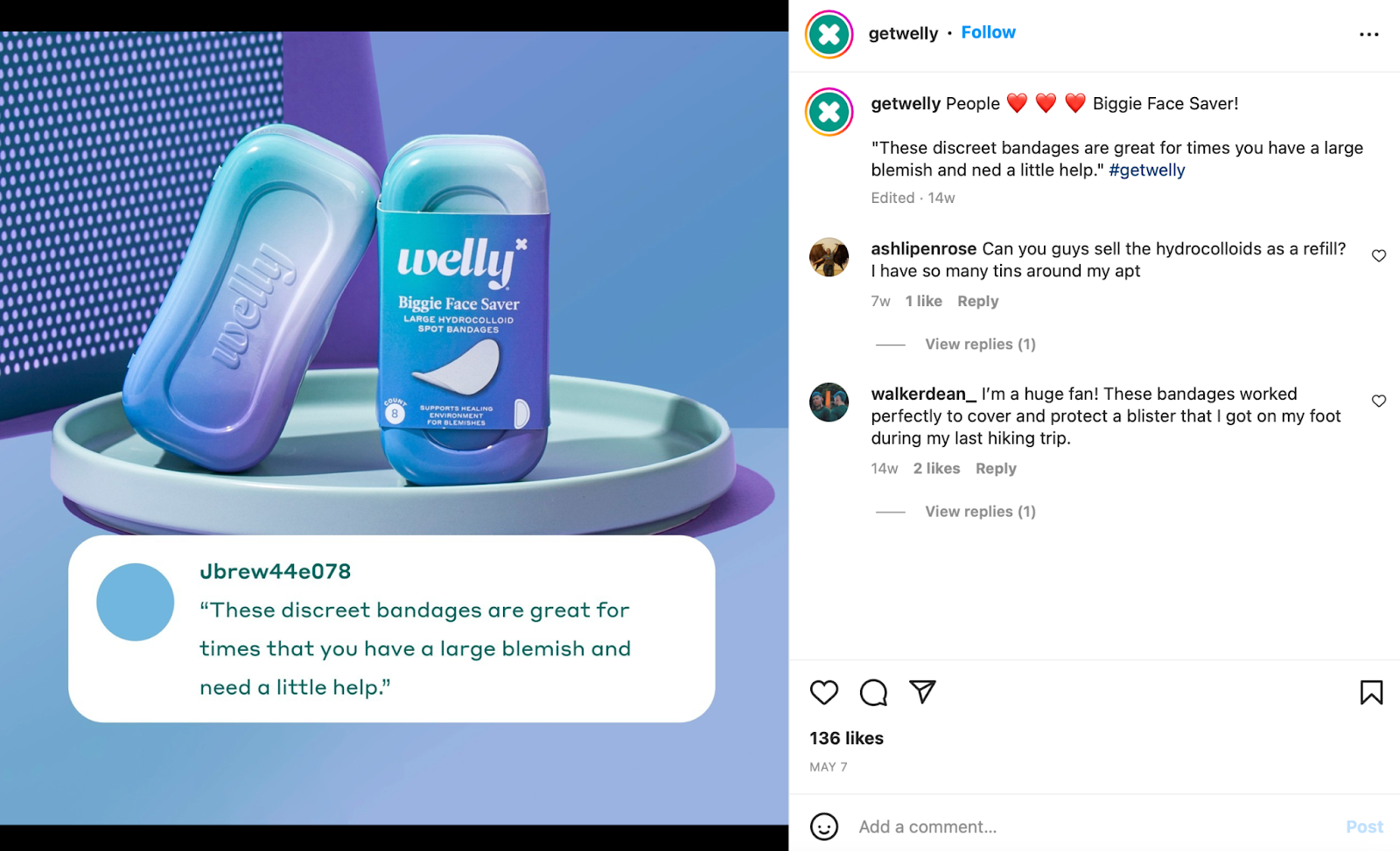
Task: Focus the Add a comment field
Action: click(x=1094, y=827)
